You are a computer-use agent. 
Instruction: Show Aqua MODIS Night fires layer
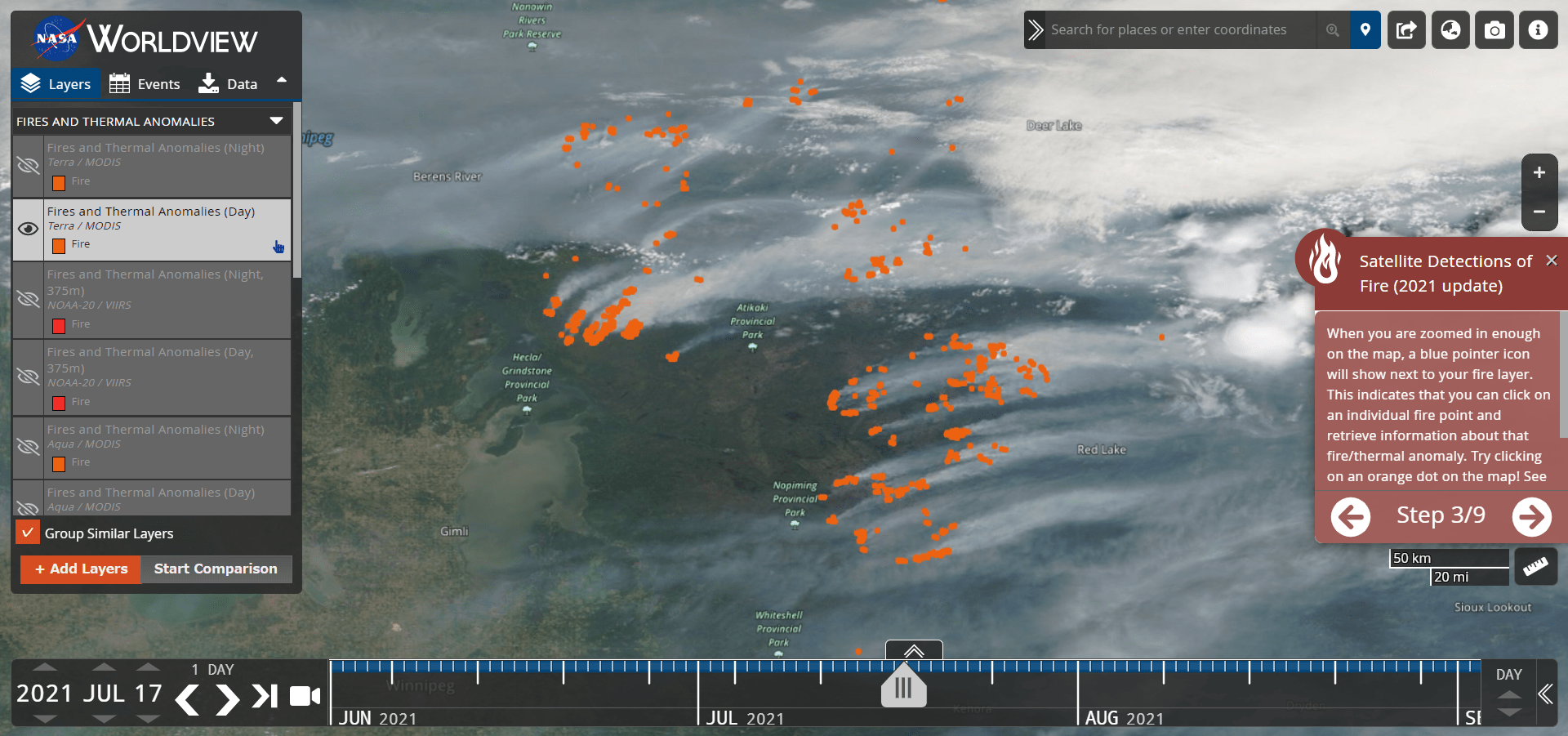pyautogui.click(x=29, y=447)
